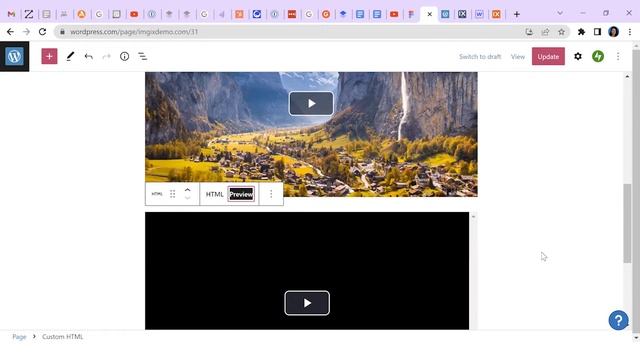This screenshot has width=640, height=360.
Task: Open the Chrome profile avatar
Action: coord(613,31)
